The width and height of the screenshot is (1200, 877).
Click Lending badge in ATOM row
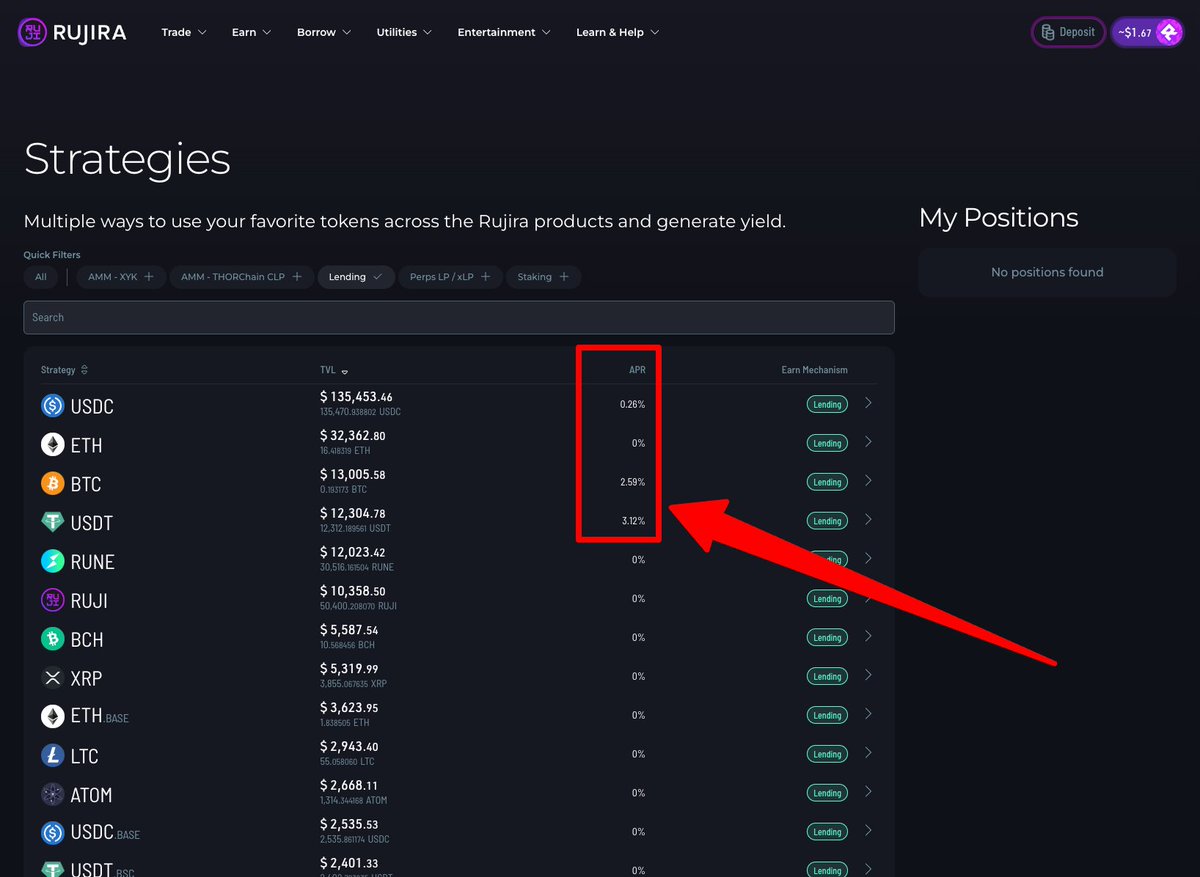827,793
